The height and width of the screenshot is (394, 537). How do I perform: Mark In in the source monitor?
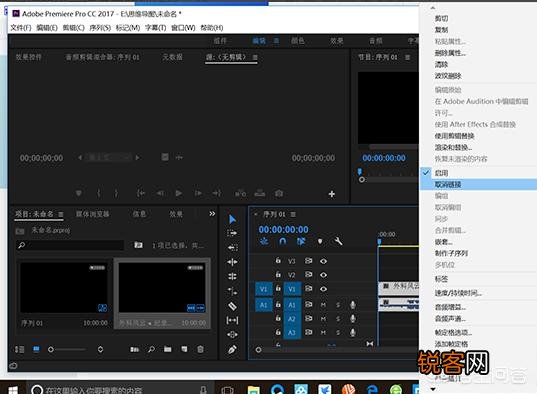tap(99, 194)
